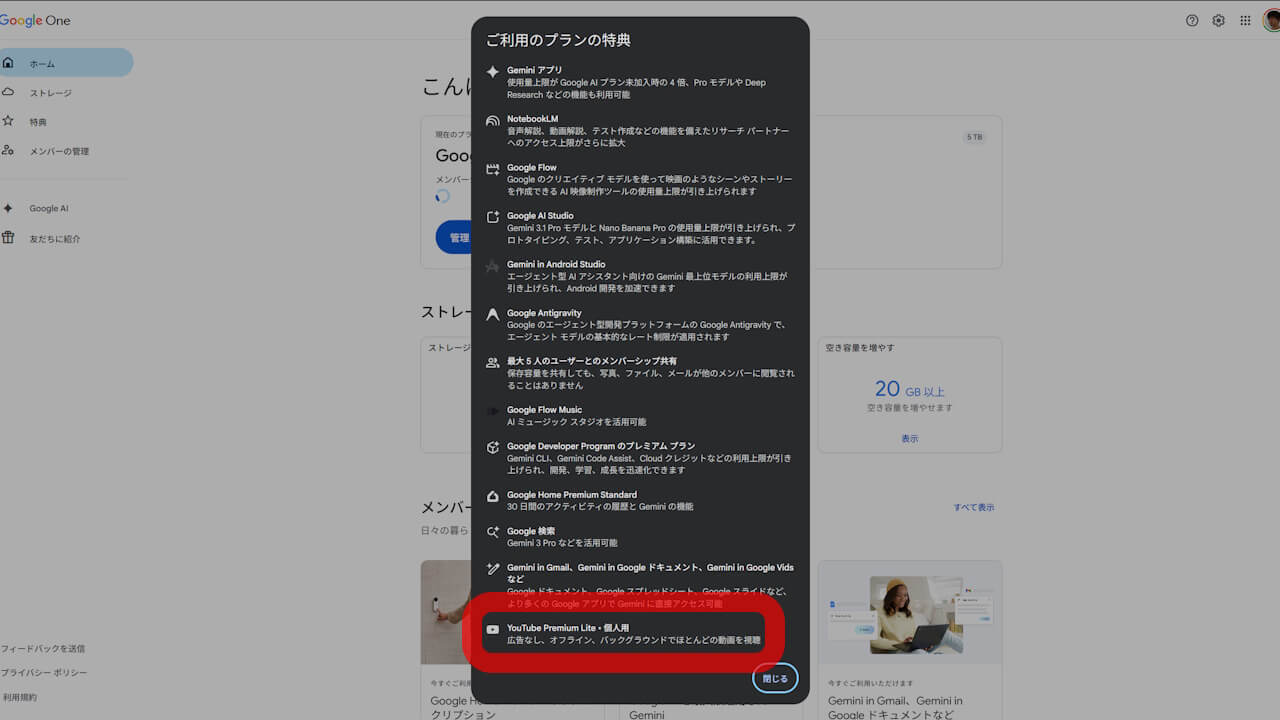Screen dimensions: 1280x720
Task: Open 利用規約 link
Action: pyautogui.click(x=20, y=697)
